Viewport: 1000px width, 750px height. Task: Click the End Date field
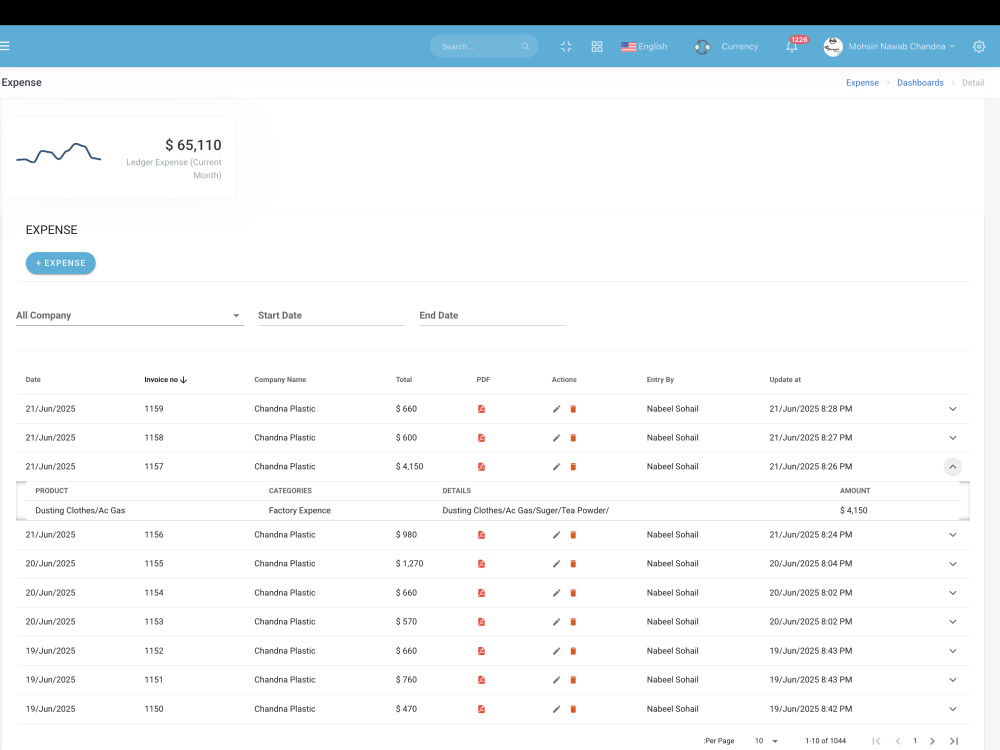(492, 315)
